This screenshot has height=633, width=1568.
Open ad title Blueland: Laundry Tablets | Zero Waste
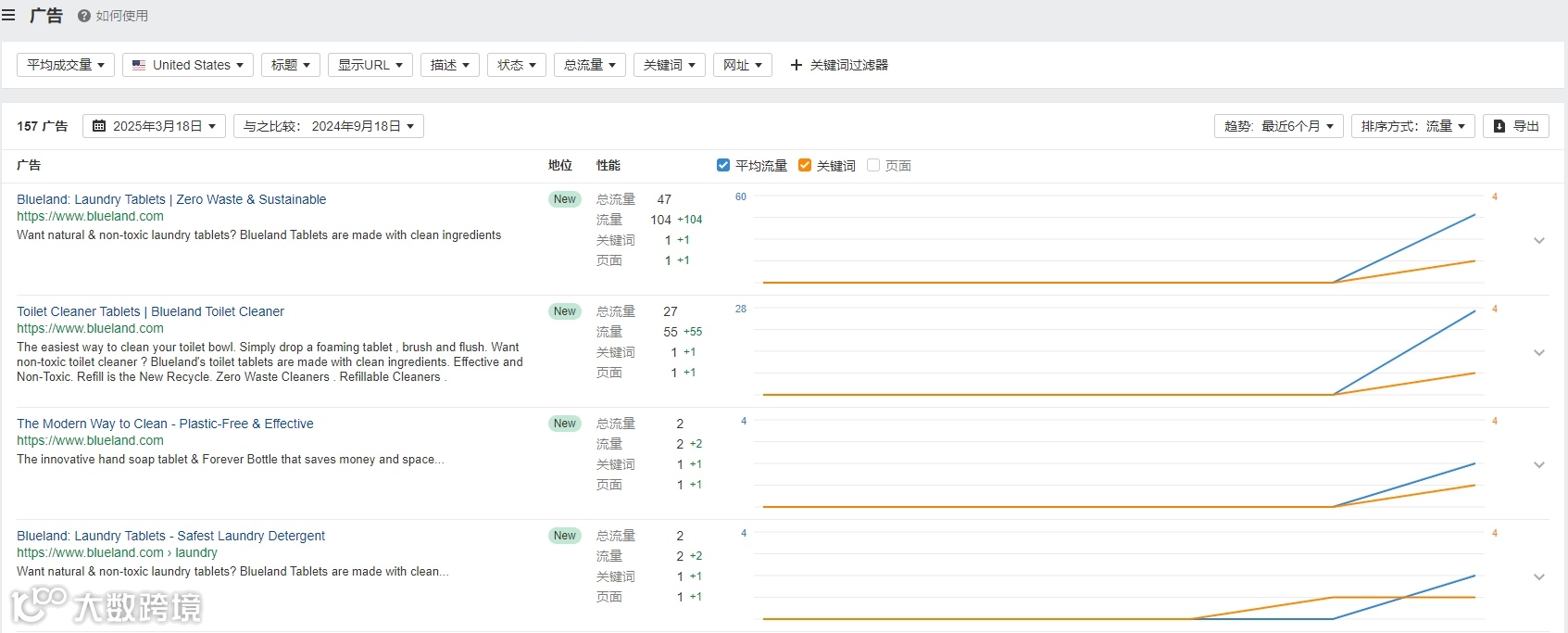171,199
